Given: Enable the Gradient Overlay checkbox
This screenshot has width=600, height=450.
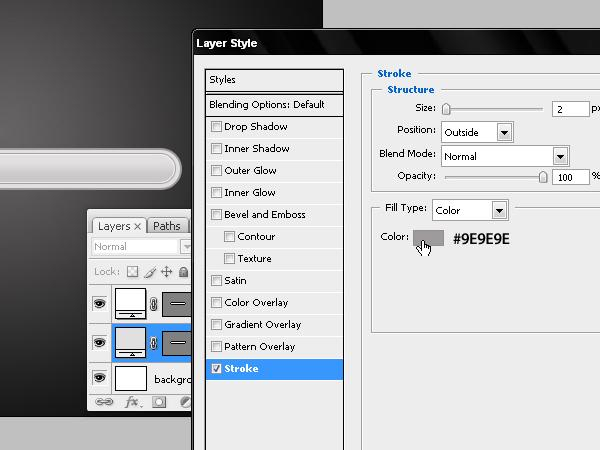Looking at the screenshot, I should pyautogui.click(x=216, y=324).
